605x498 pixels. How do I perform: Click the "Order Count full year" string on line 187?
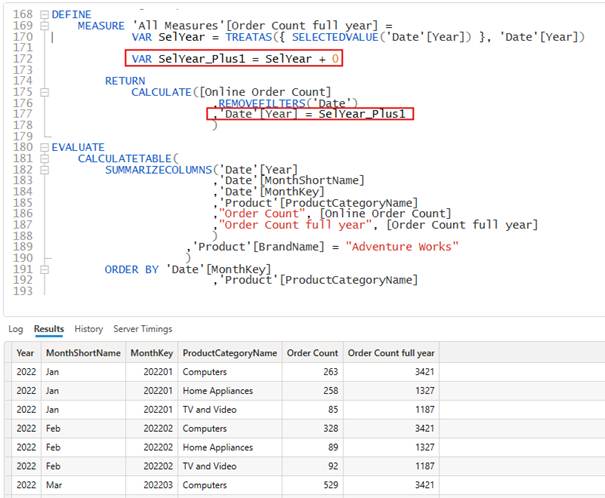coord(295,225)
